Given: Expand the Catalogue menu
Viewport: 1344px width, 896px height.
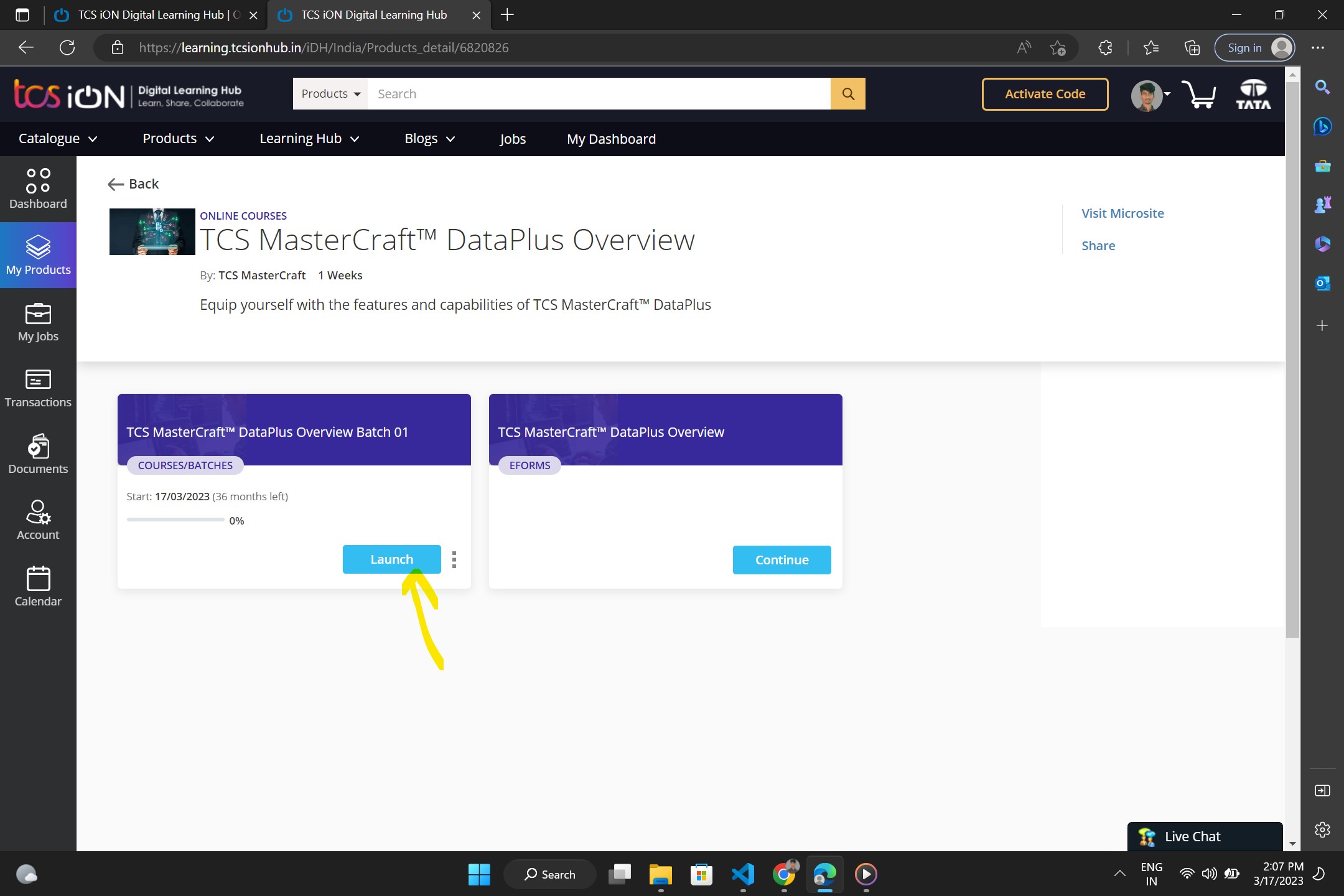Looking at the screenshot, I should 58,139.
